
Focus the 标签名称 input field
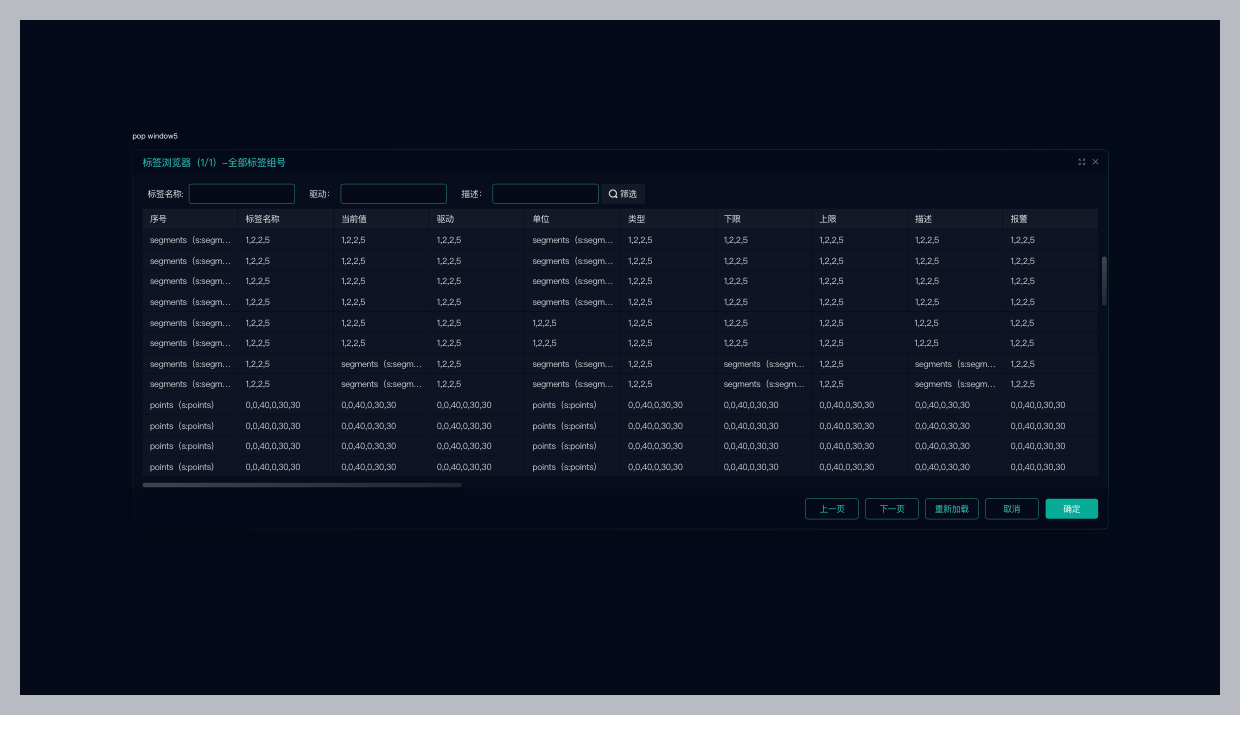242,194
